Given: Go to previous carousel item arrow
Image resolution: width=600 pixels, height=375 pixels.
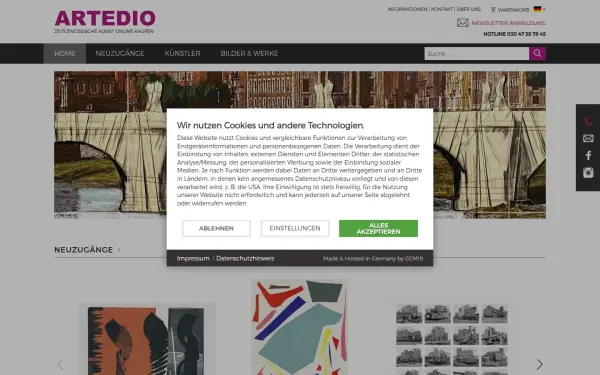Looking at the screenshot, I should point(60,364).
